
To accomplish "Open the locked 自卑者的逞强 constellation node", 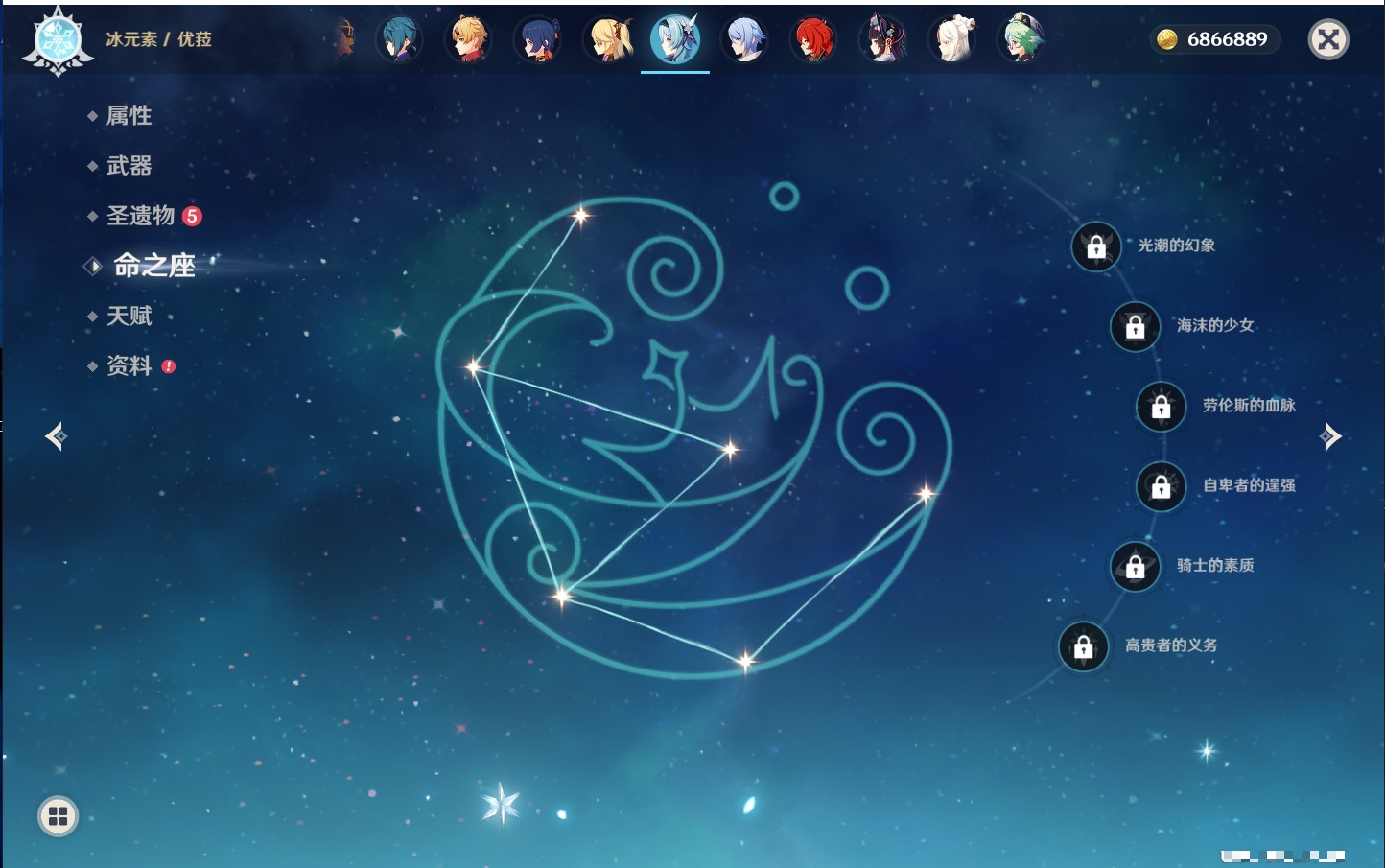I will click(1162, 486).
